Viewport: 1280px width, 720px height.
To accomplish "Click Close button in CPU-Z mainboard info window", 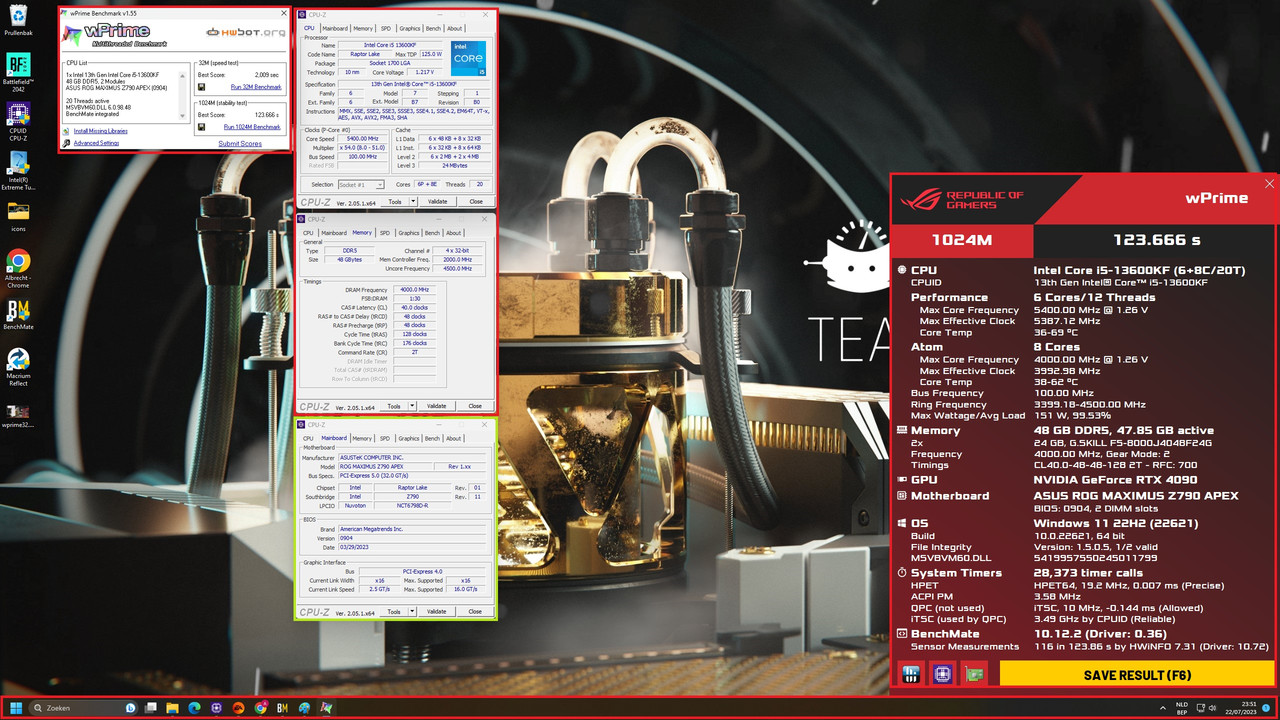I will coord(476,611).
